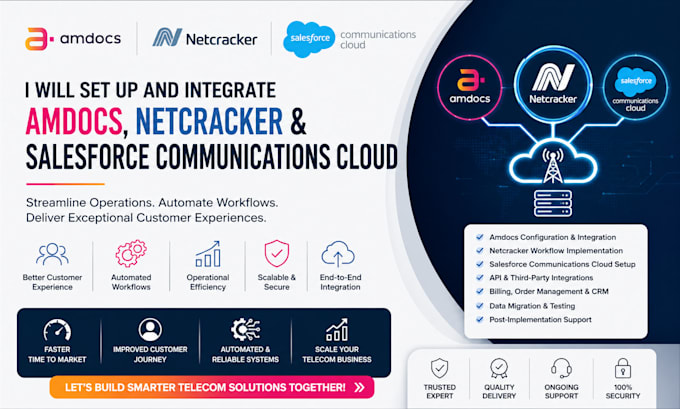Click the Salesforce cloud logo in the header
Screen dimensions: 680x409
pyautogui.click(x=309, y=39)
